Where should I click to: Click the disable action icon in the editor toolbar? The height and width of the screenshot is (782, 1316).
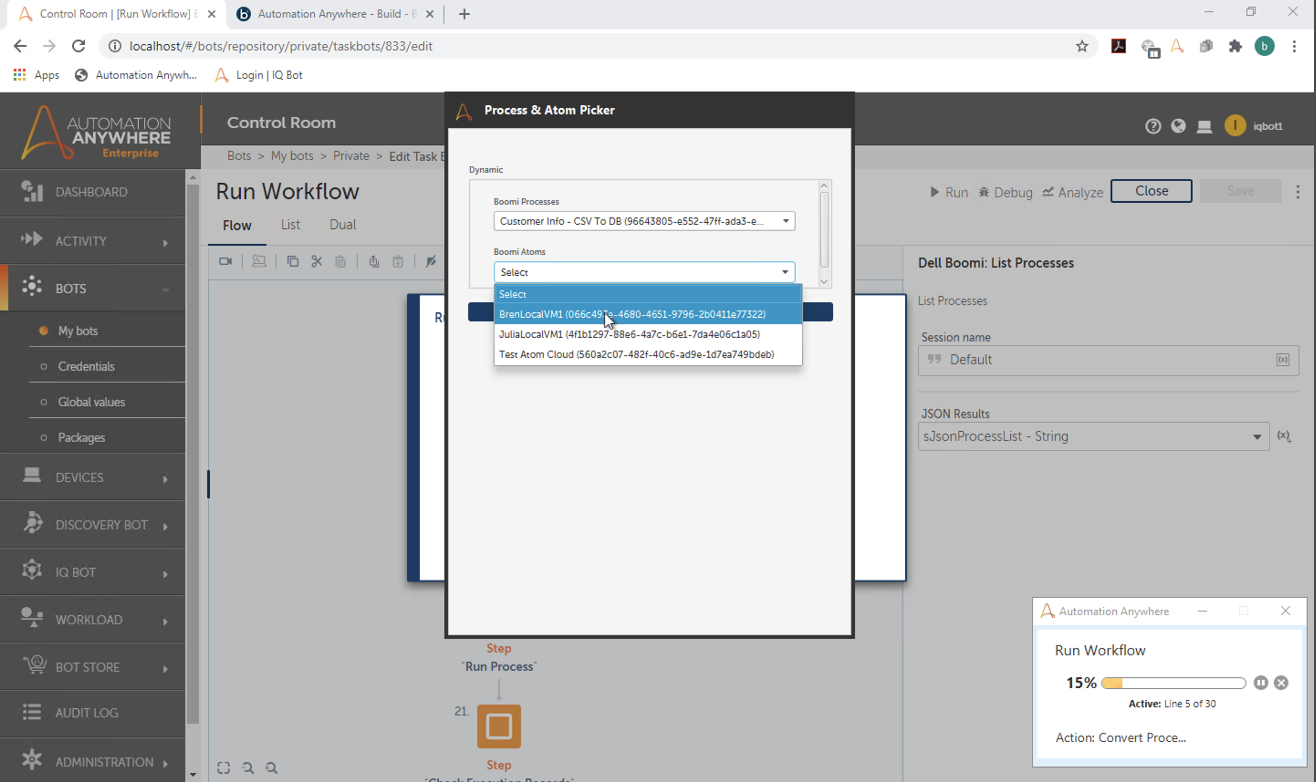pyautogui.click(x=431, y=261)
